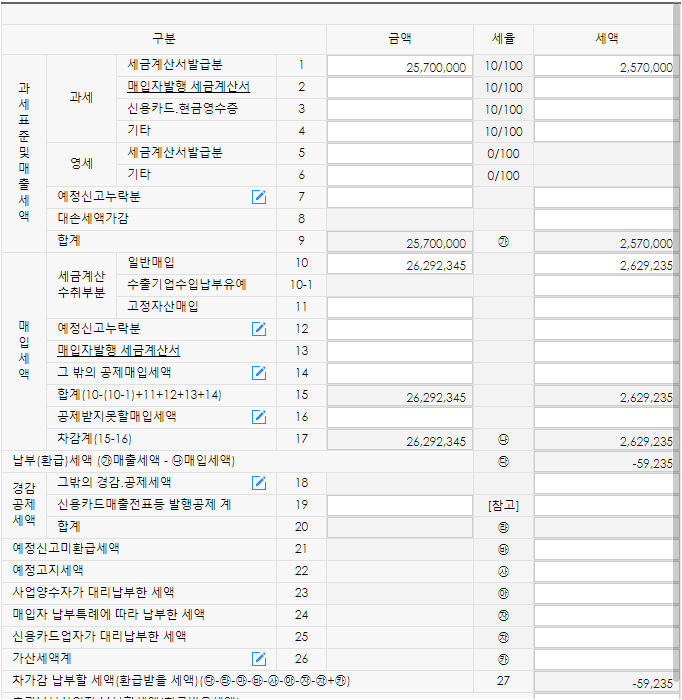Open edit icon next to 가산세액계
This screenshot has width=682, height=700.
[x=259, y=659]
